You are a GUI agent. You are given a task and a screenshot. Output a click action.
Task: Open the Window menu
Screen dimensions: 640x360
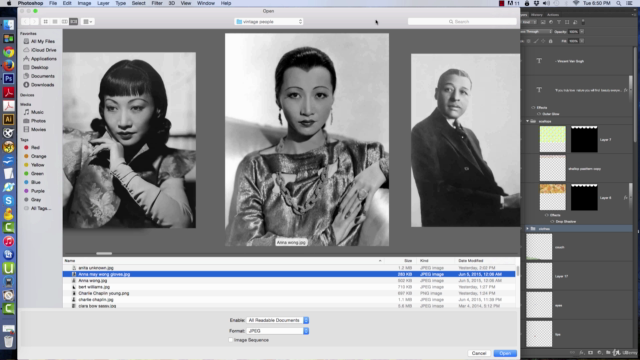[206, 3]
